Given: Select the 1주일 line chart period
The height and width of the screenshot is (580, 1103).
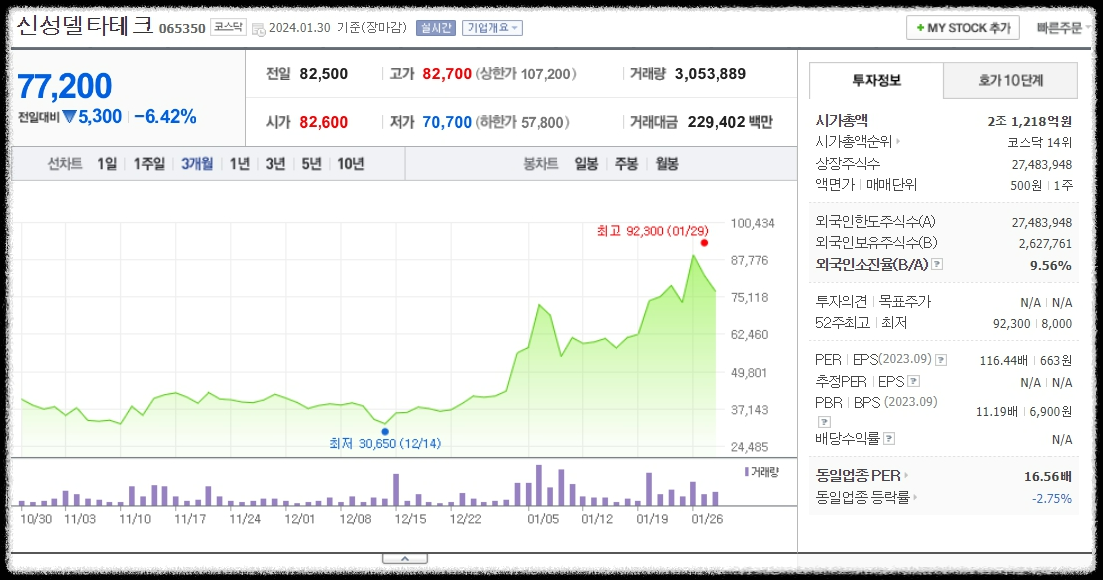Looking at the screenshot, I should tap(149, 164).
